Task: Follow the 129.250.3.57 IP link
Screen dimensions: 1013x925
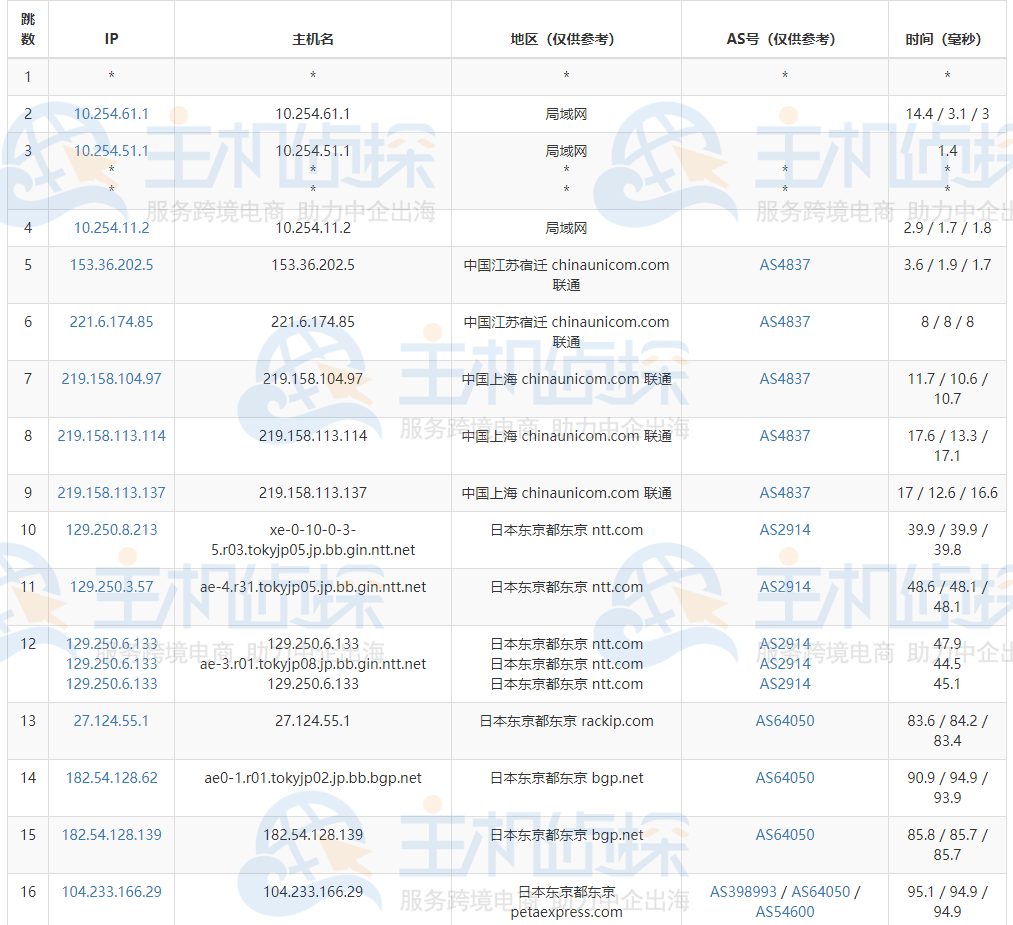Action: (x=111, y=587)
